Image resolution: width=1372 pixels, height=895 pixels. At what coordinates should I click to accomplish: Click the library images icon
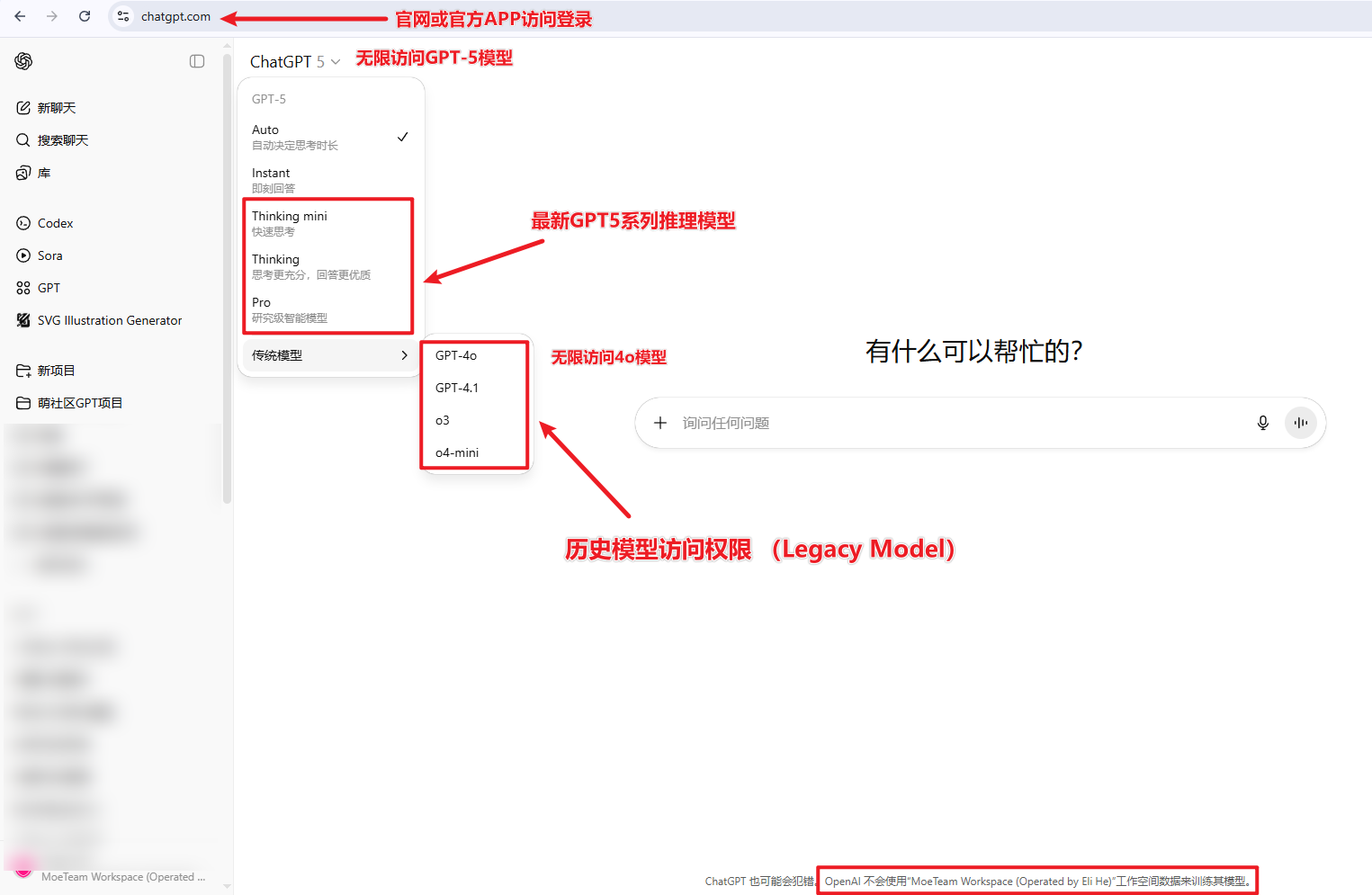23,173
